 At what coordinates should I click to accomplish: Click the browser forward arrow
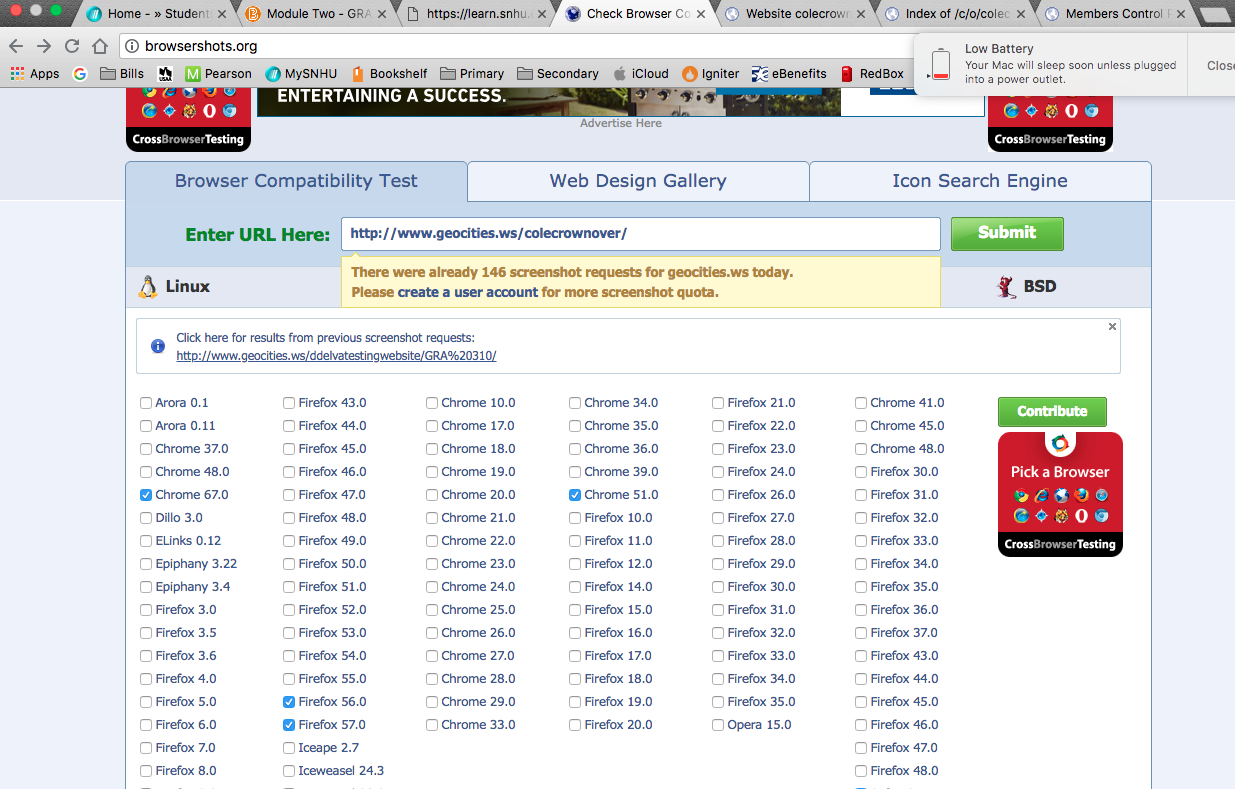pos(44,46)
